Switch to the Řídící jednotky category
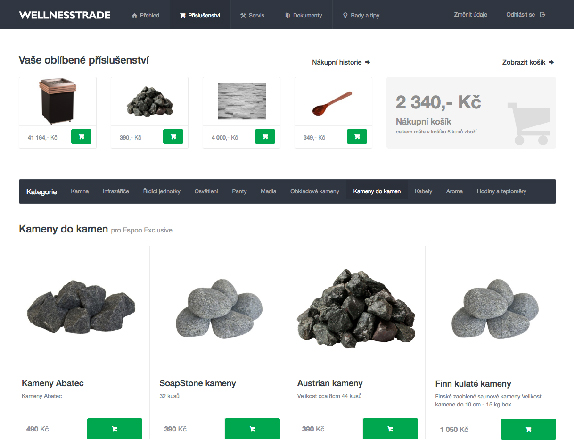This screenshot has height=447, width=574. [162, 191]
